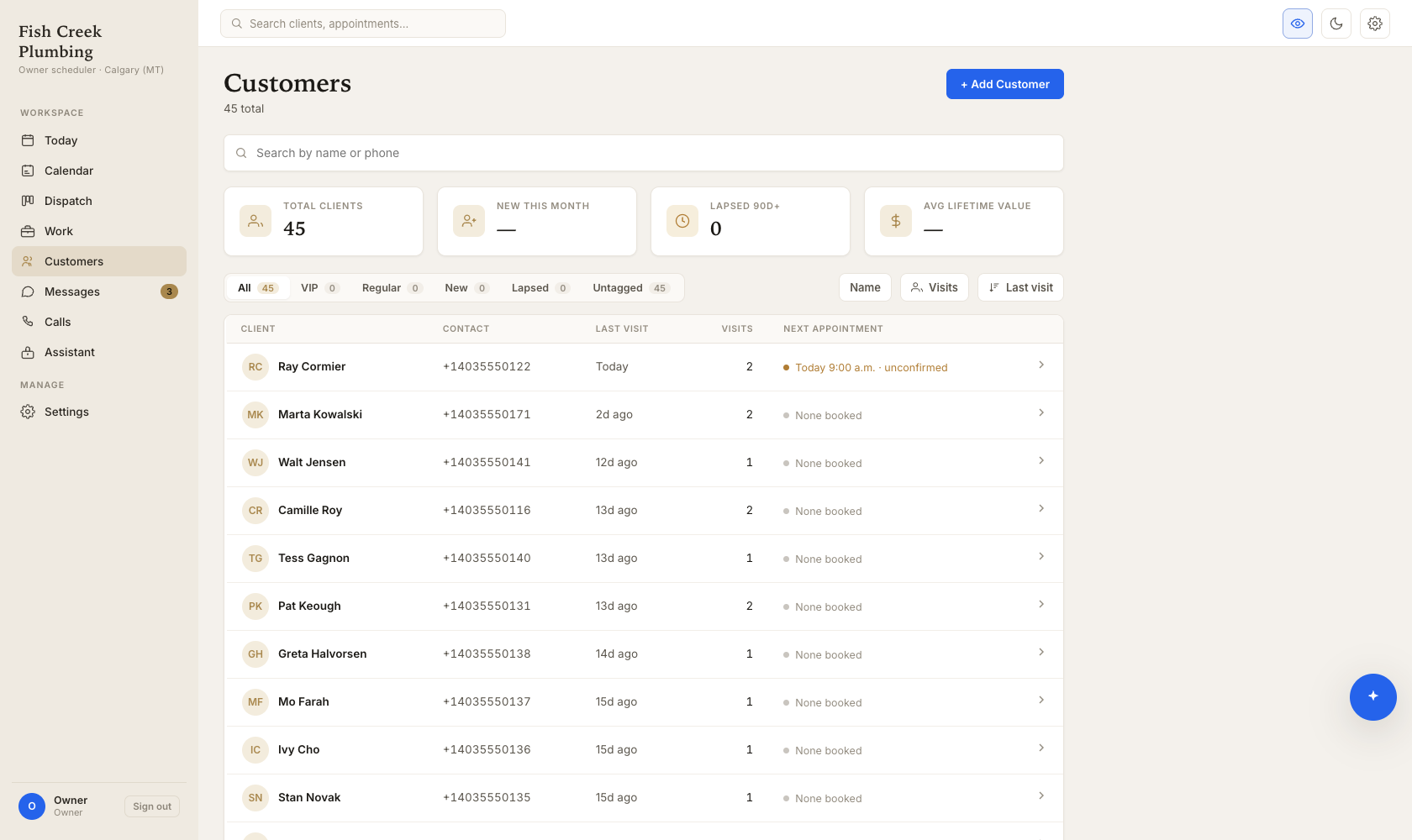1412x840 pixels.
Task: Expand Pat Keough's row chevron
Action: 1041,604
